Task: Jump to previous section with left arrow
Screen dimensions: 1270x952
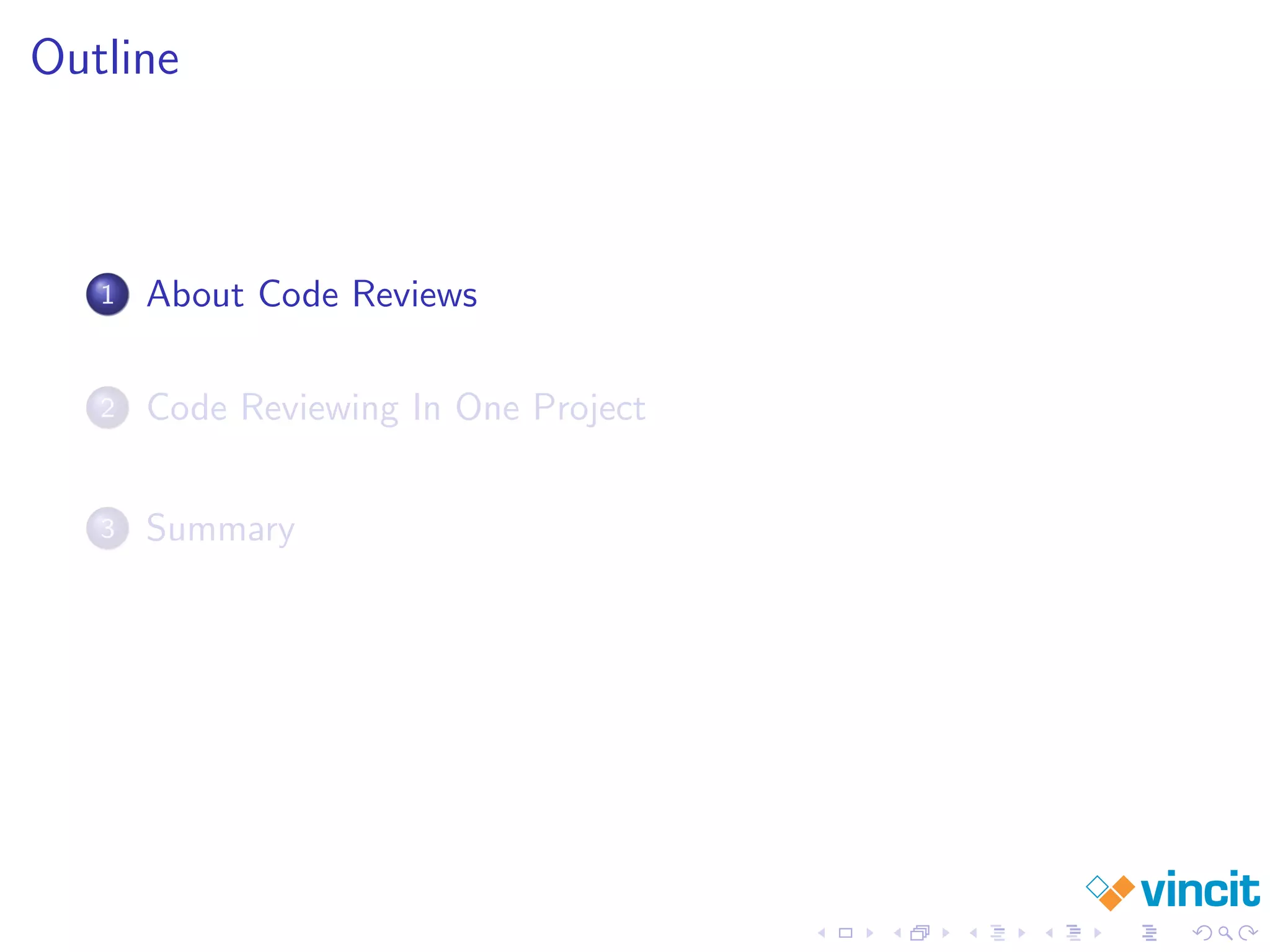Action: click(1049, 933)
